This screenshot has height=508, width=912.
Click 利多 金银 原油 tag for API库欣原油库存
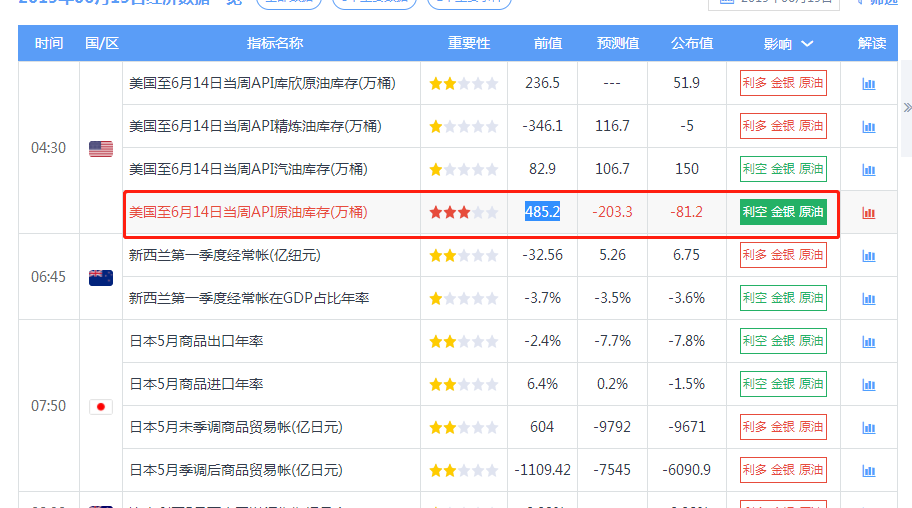point(783,83)
